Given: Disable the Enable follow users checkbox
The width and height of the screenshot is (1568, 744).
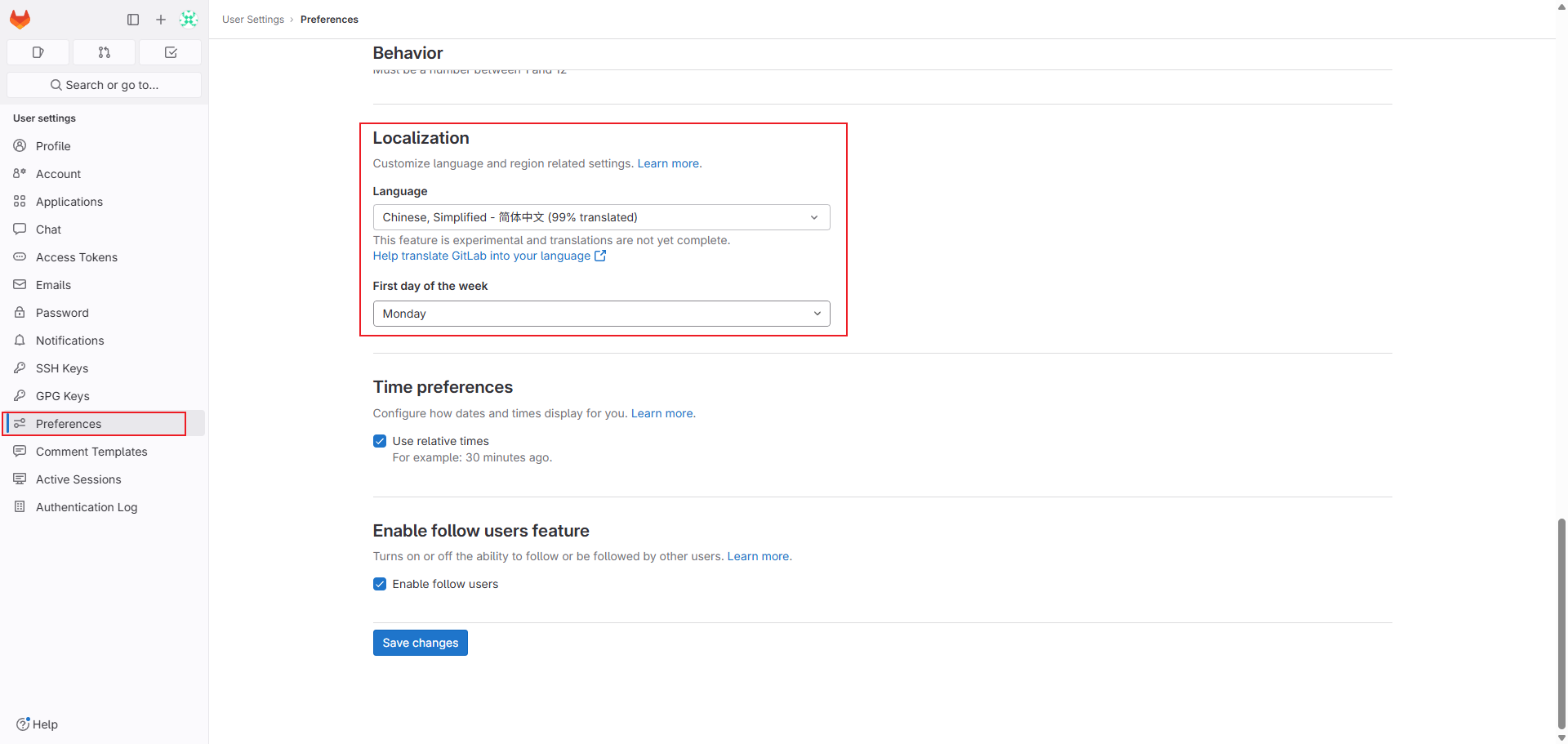Looking at the screenshot, I should click(380, 583).
